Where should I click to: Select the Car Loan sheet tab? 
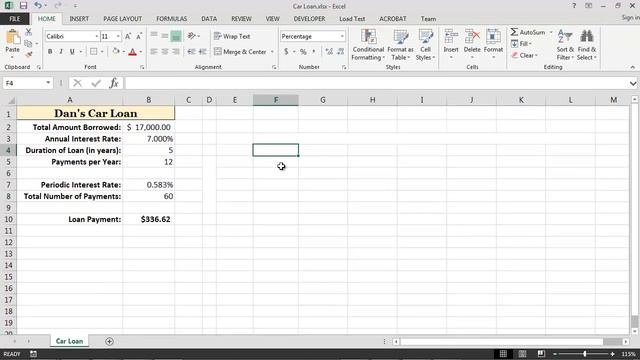[x=69, y=341]
